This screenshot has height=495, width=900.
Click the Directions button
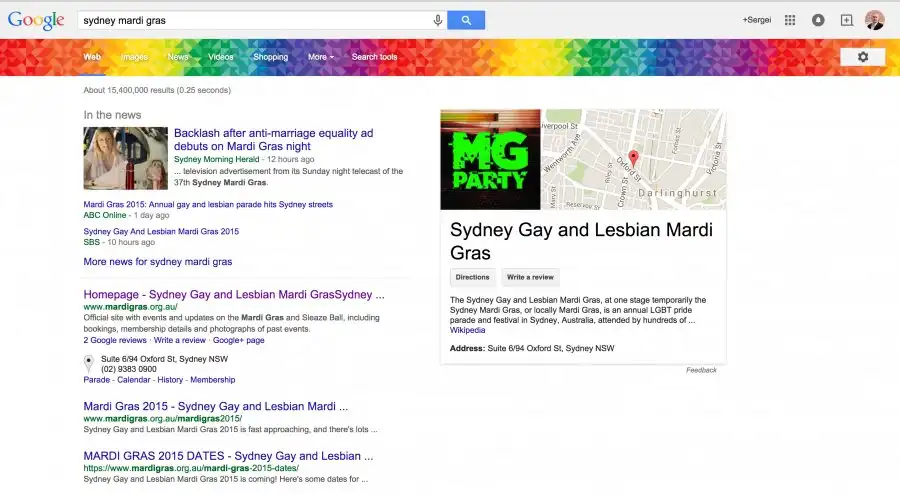[x=472, y=277]
